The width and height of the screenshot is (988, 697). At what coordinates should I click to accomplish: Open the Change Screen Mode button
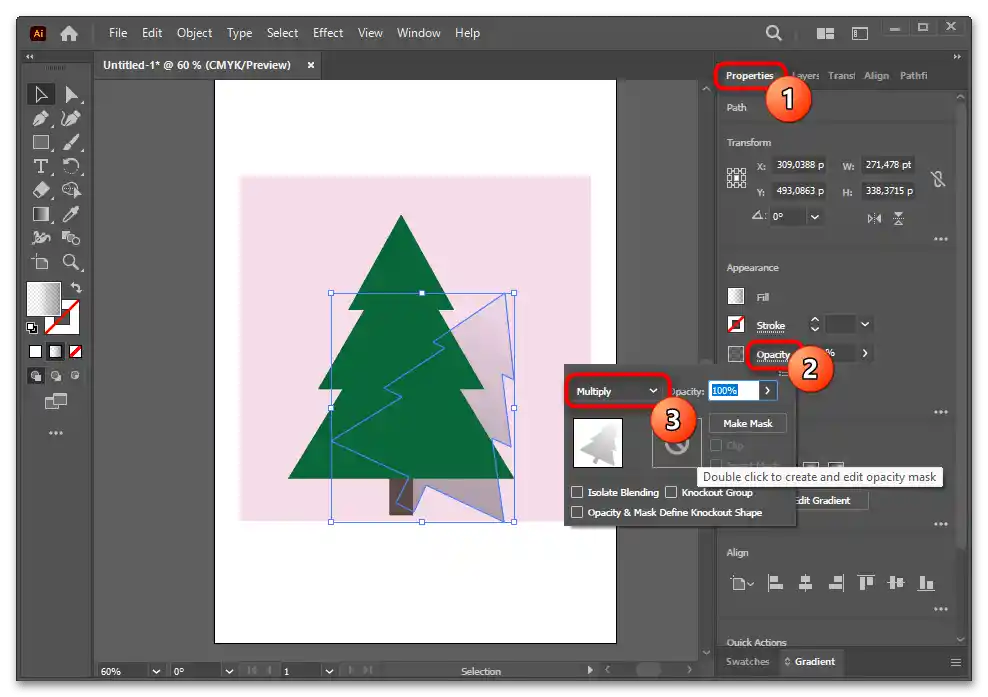tap(55, 401)
